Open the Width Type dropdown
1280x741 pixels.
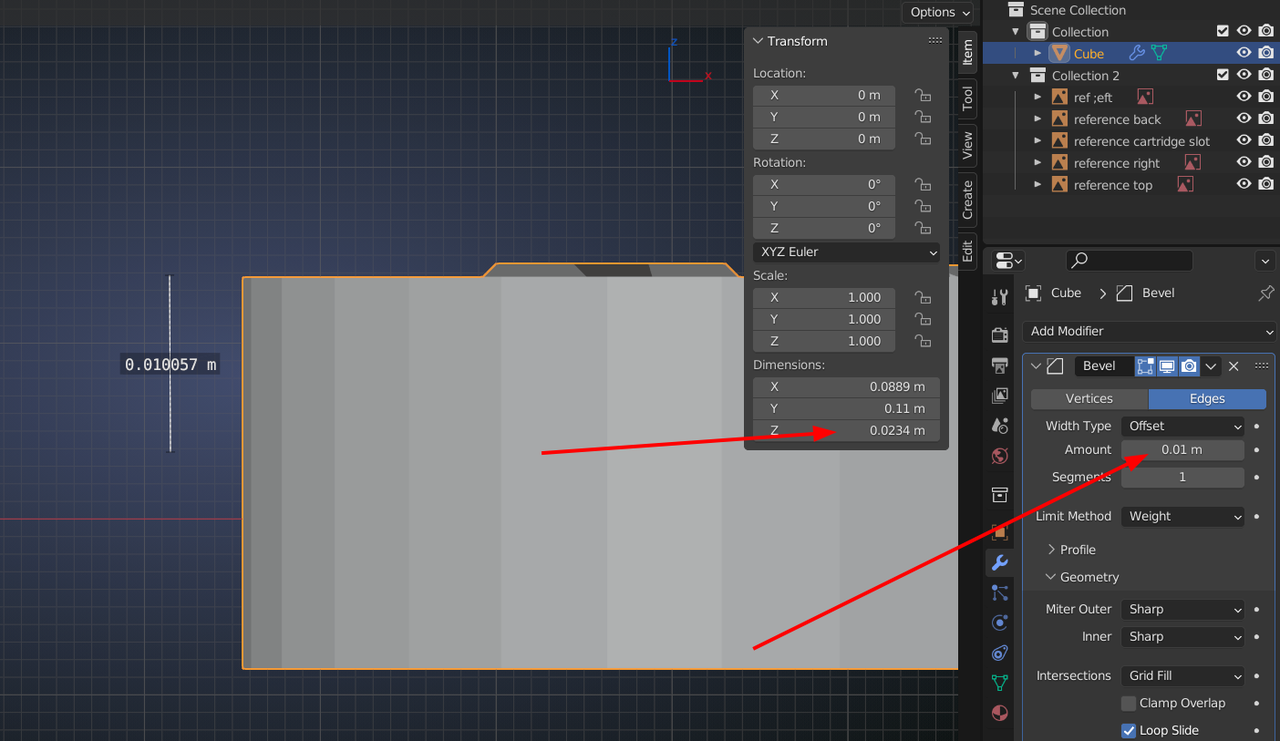[1183, 425]
